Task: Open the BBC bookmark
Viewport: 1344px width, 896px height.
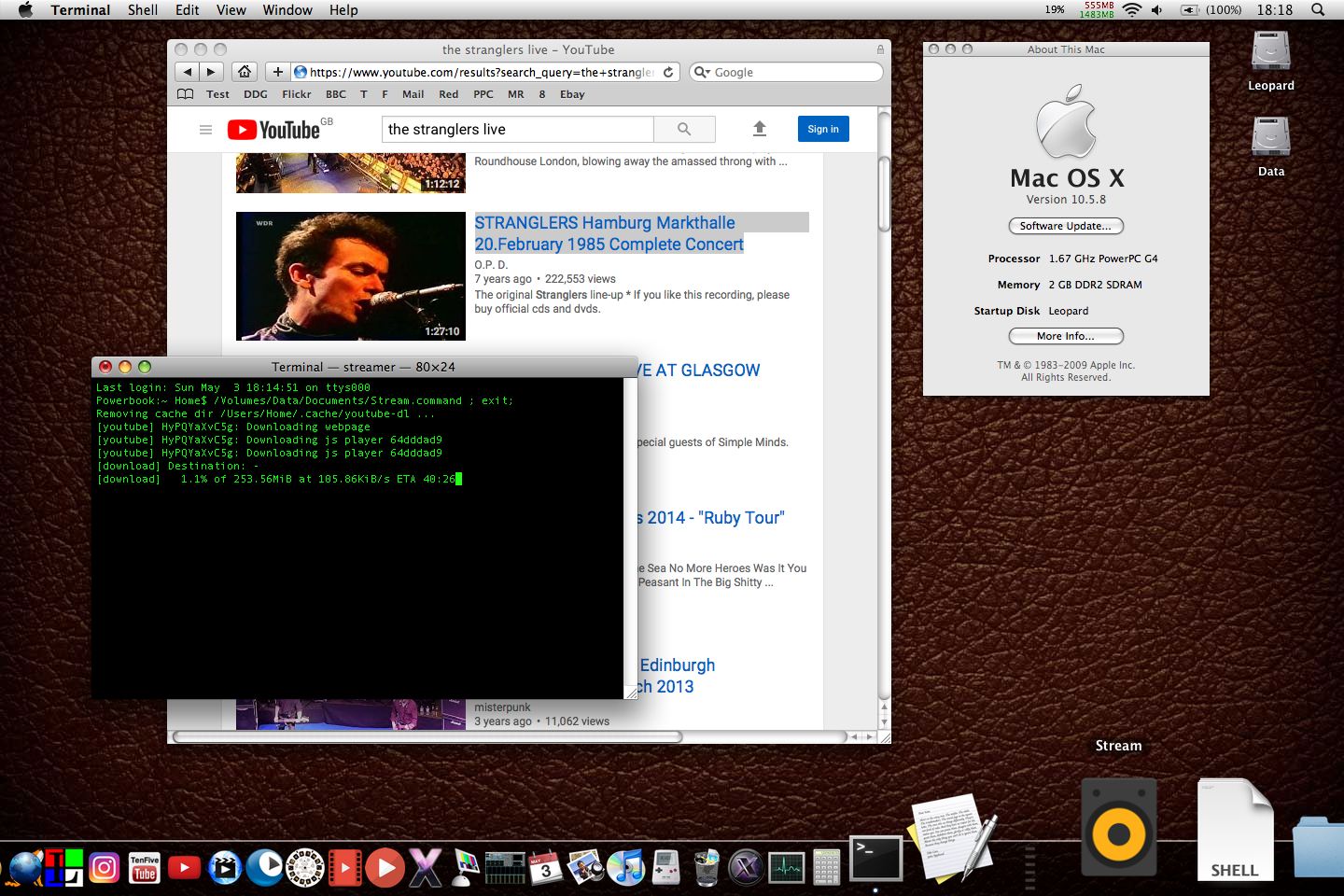Action: [x=336, y=94]
